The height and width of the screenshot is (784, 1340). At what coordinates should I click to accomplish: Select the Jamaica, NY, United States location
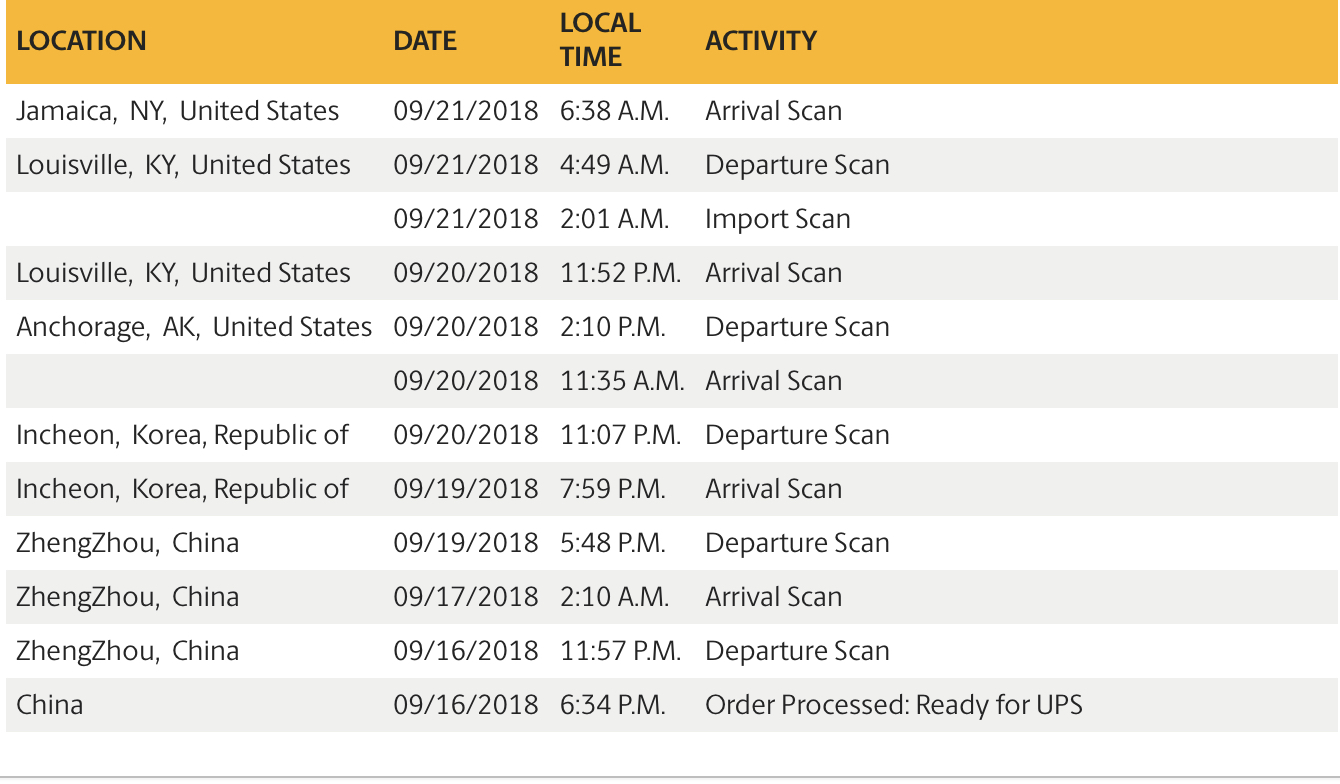178,111
